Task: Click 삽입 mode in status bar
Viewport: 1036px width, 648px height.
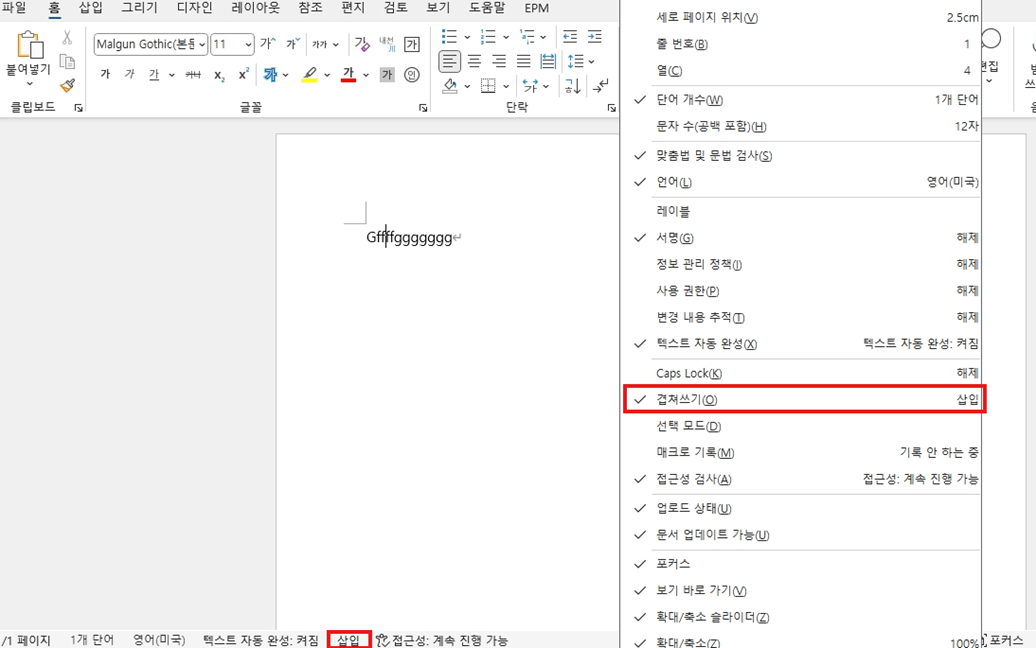Action: tap(349, 640)
